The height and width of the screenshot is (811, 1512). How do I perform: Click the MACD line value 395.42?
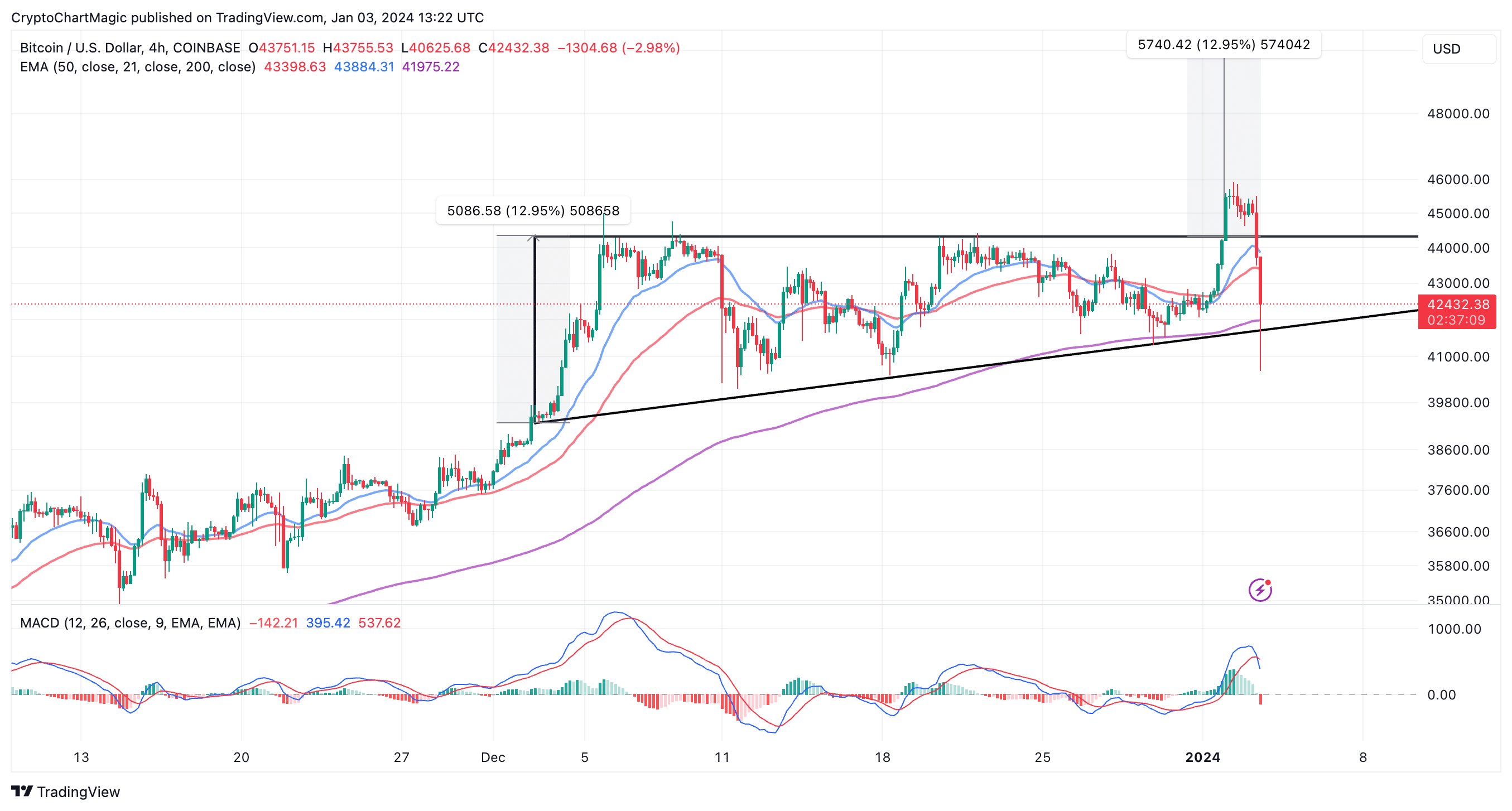tap(328, 622)
